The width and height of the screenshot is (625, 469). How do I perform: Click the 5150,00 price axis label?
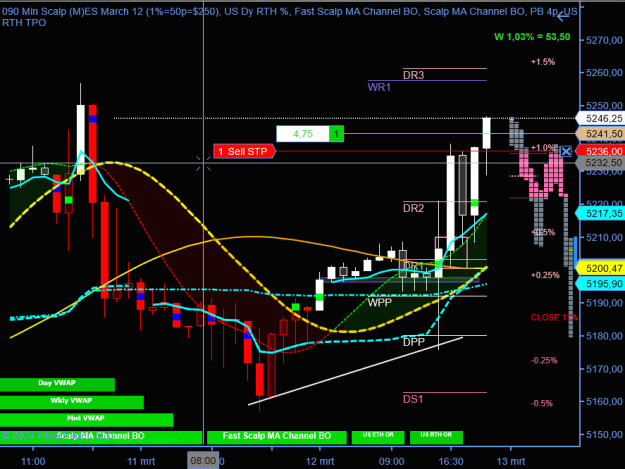coord(604,435)
